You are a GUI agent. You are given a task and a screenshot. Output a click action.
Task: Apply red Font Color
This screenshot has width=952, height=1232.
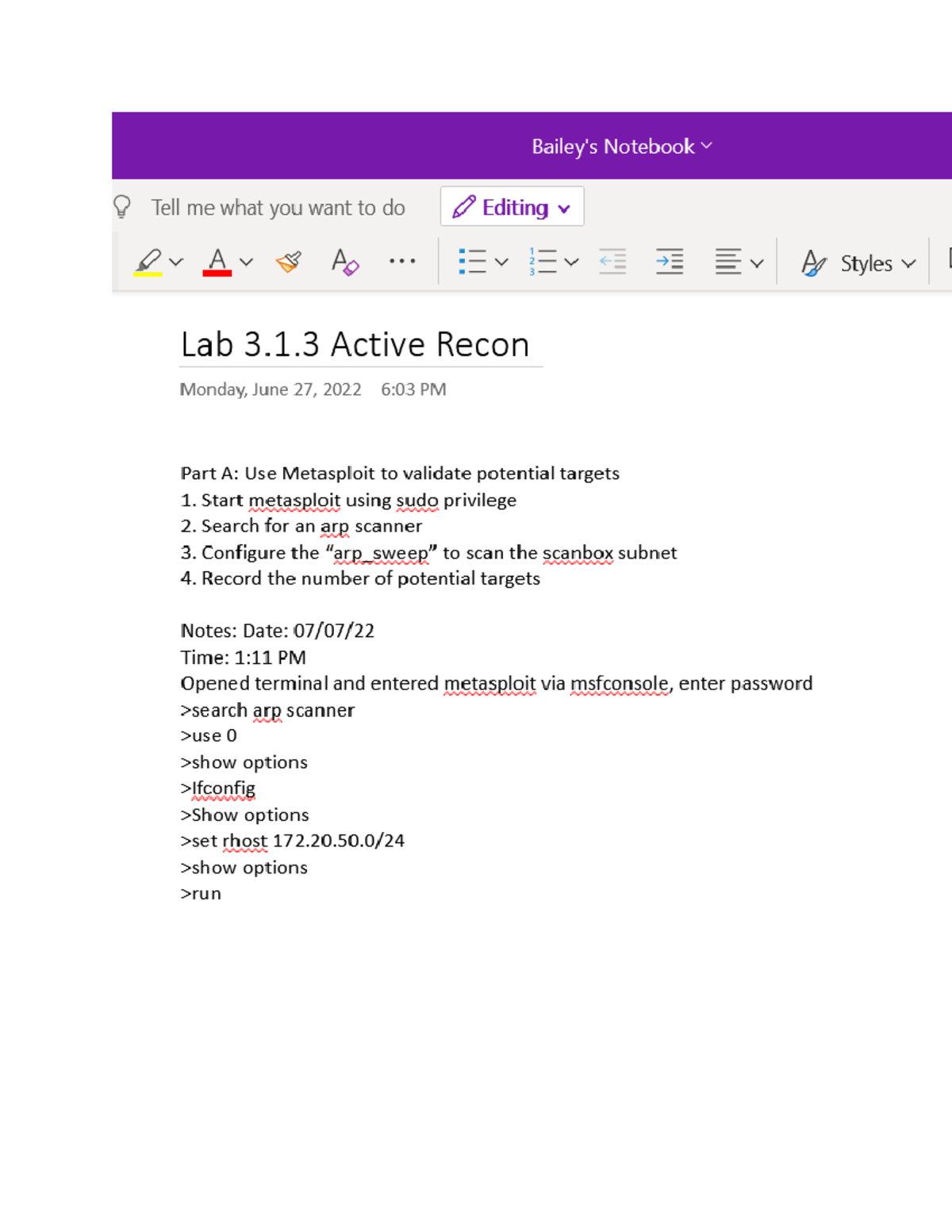[215, 260]
